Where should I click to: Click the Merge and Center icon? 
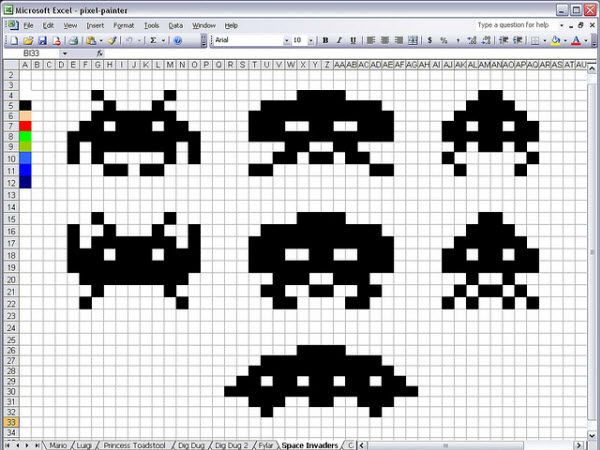(x=413, y=41)
